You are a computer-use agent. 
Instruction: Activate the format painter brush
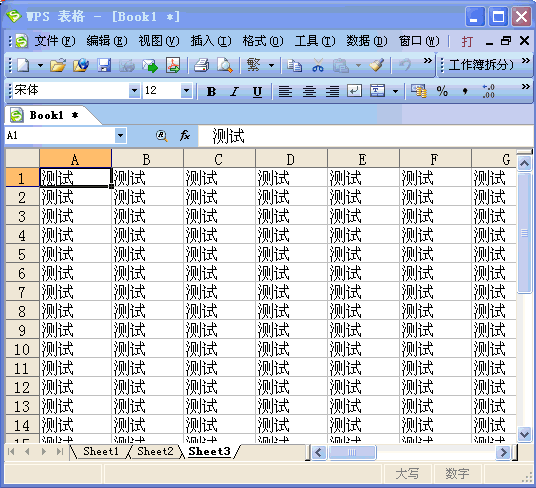pyautogui.click(x=377, y=65)
